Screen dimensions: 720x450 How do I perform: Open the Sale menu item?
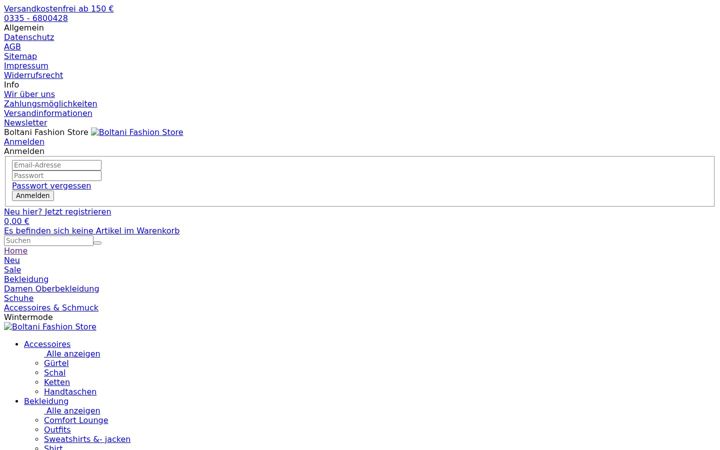point(12,270)
